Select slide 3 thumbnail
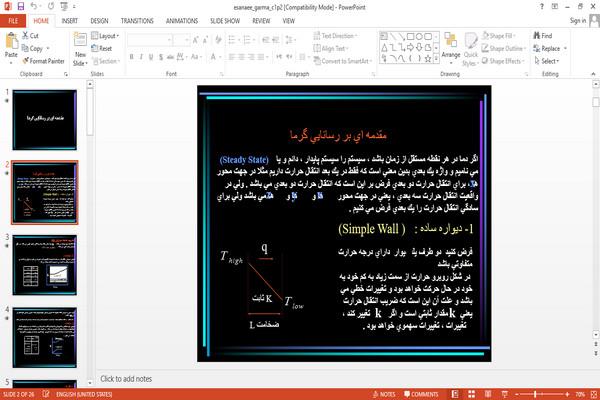This screenshot has width=600, height=400. pyautogui.click(x=44, y=265)
